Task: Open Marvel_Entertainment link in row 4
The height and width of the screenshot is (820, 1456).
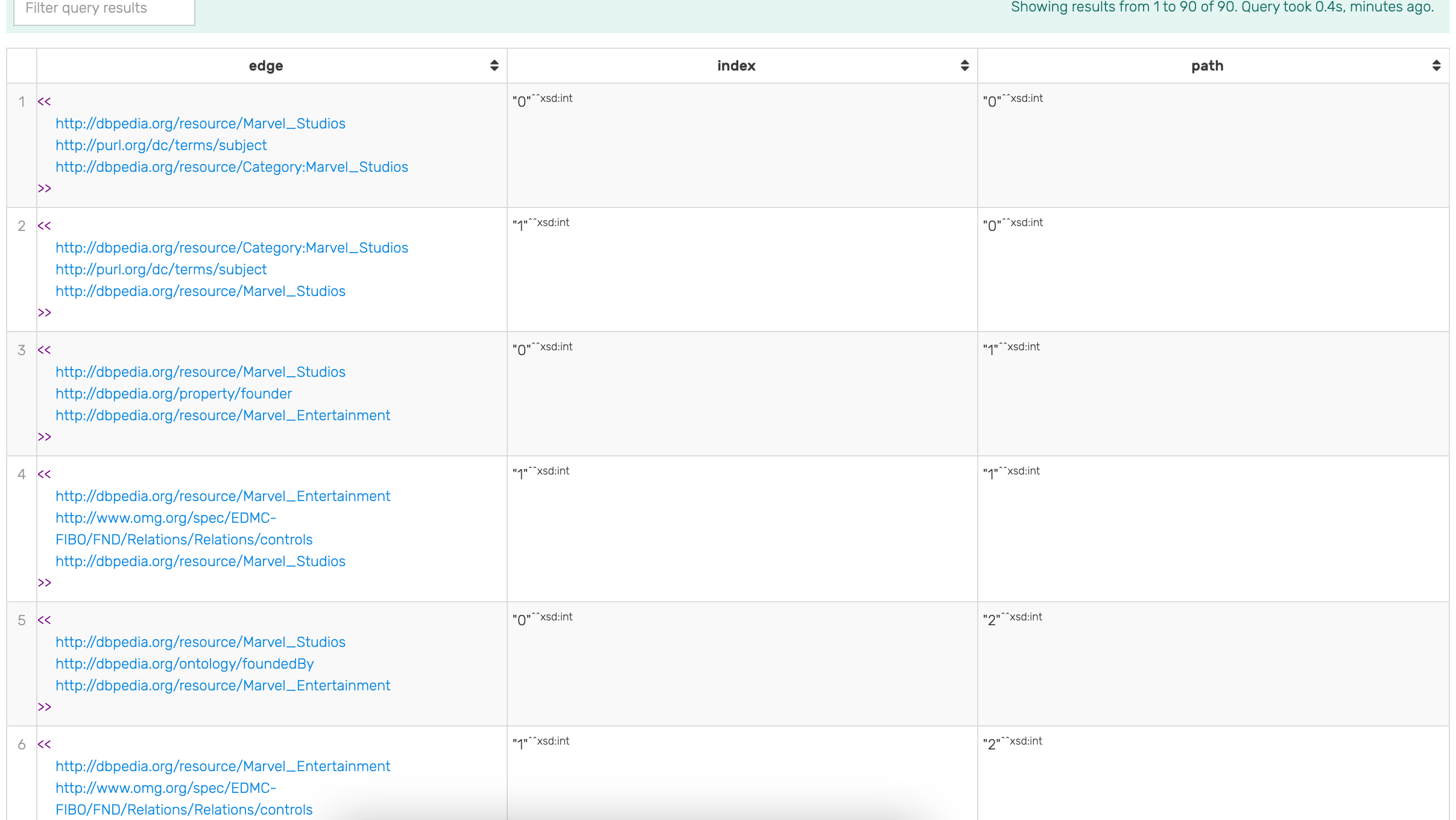Action: click(223, 496)
